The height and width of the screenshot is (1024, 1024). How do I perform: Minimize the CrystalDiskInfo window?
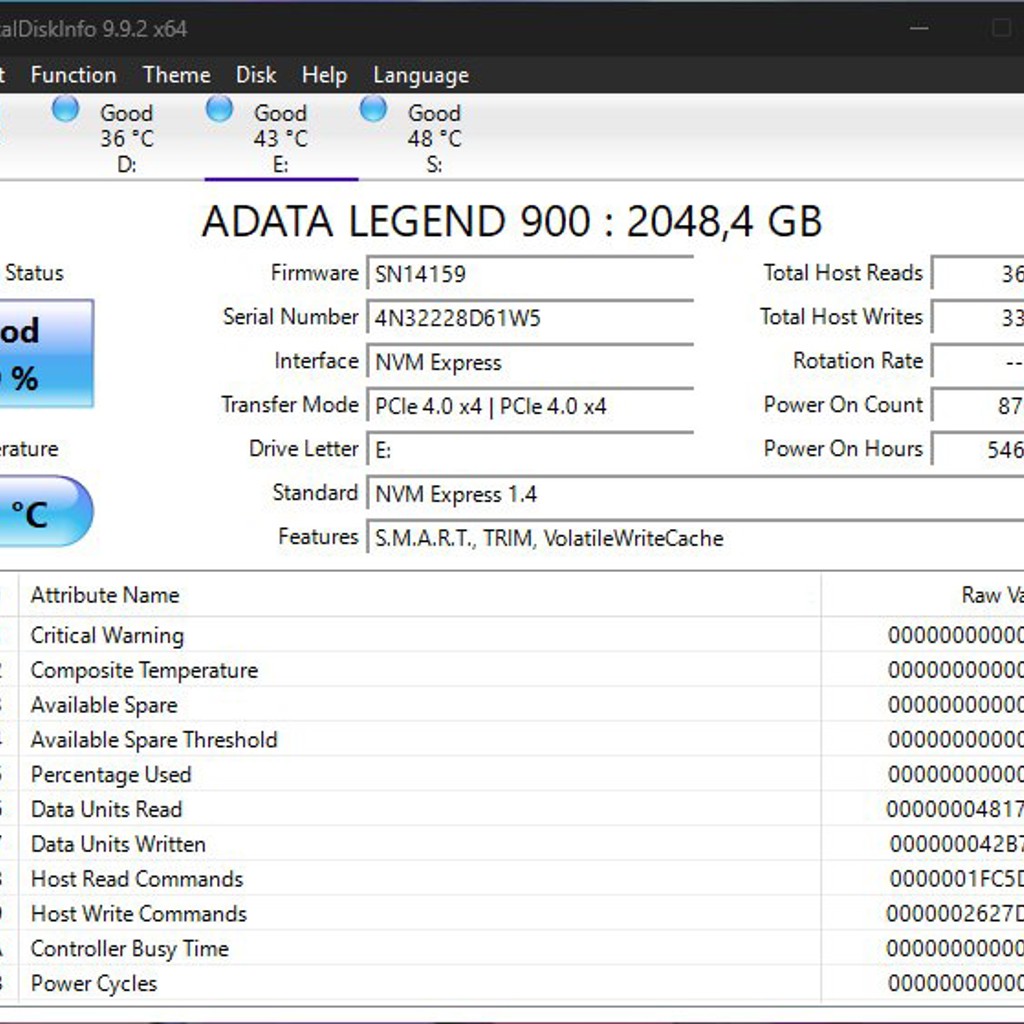click(x=919, y=28)
